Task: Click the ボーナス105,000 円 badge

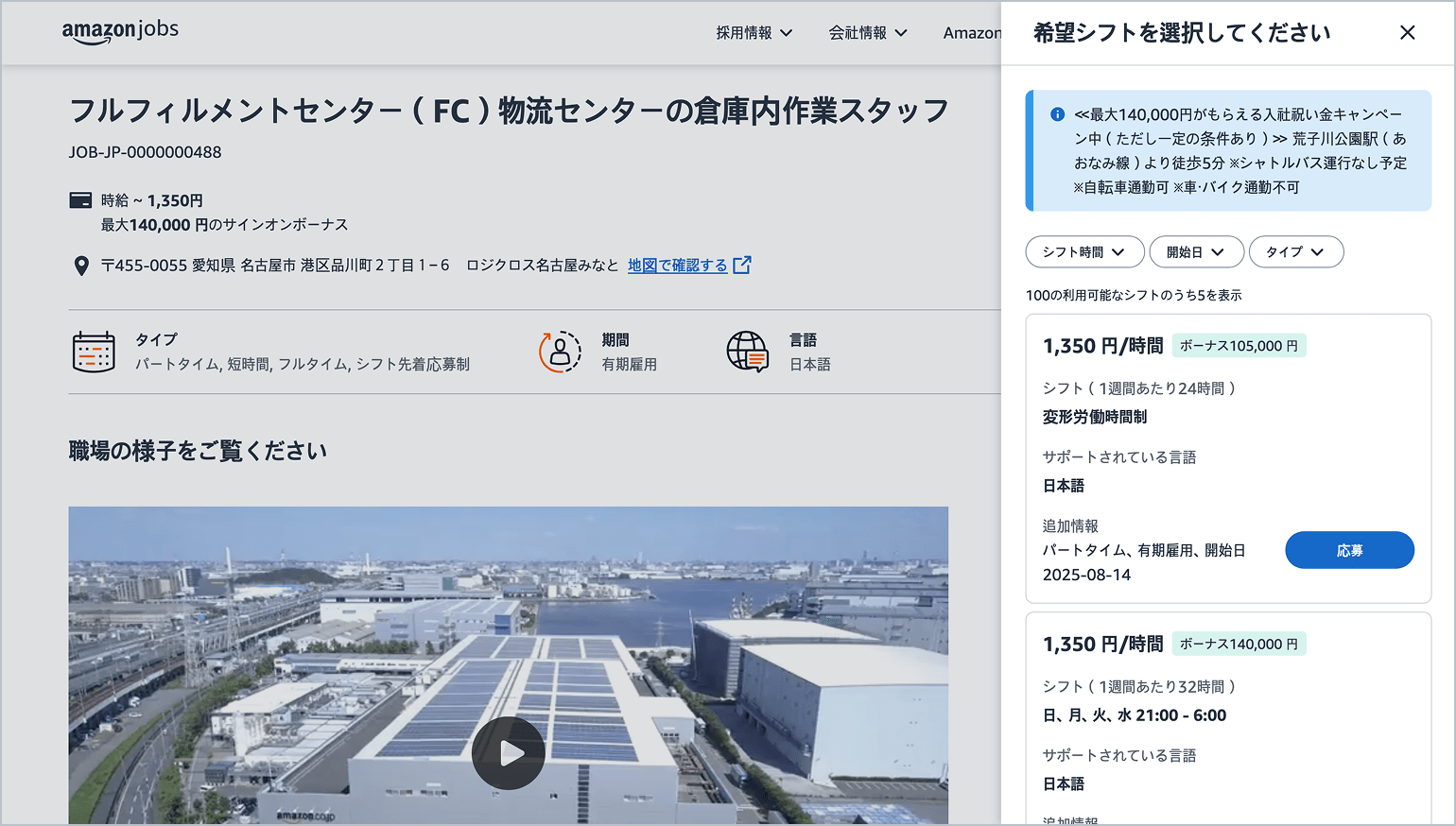Action: (1239, 346)
